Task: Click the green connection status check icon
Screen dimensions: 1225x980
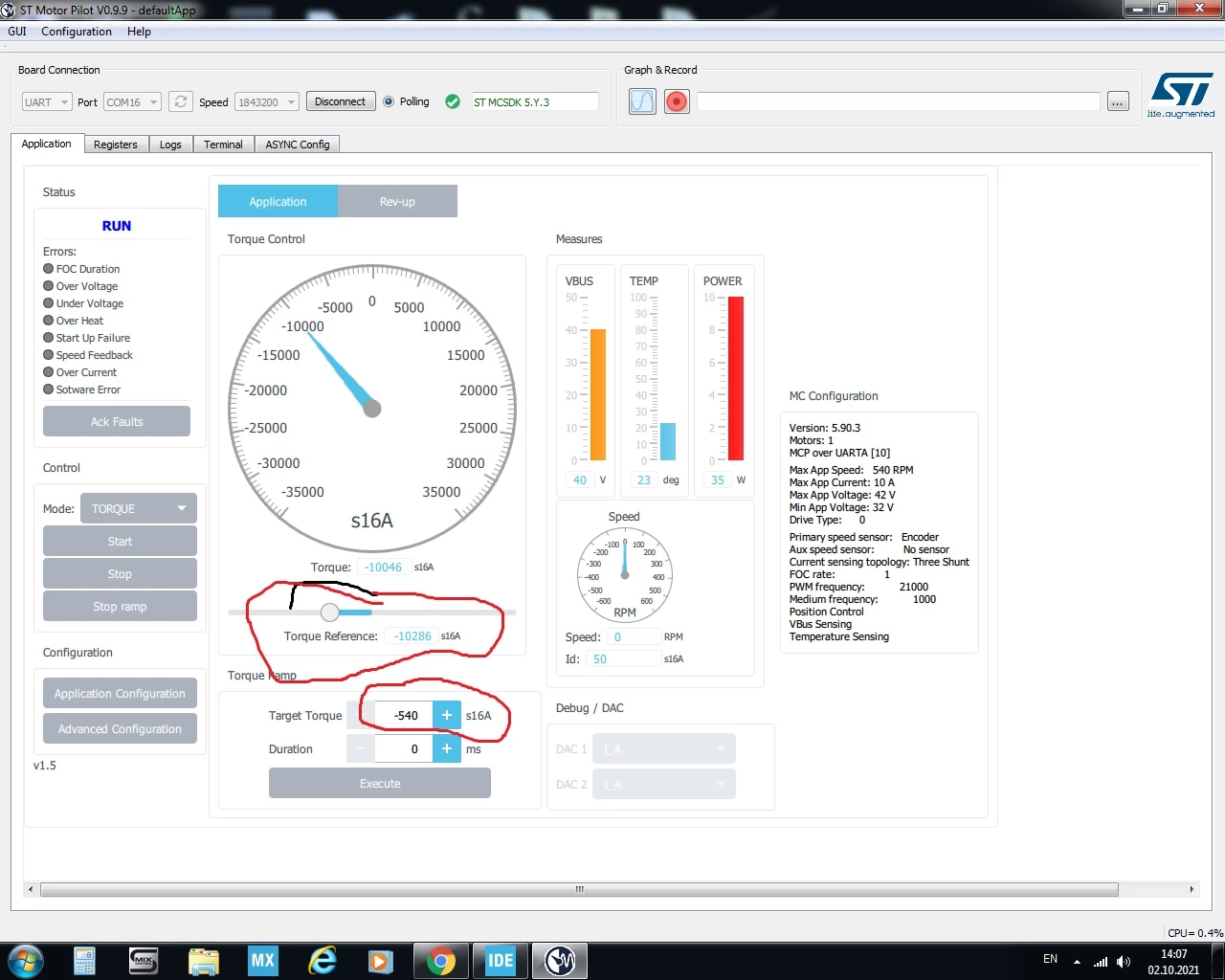Action: pos(453,101)
